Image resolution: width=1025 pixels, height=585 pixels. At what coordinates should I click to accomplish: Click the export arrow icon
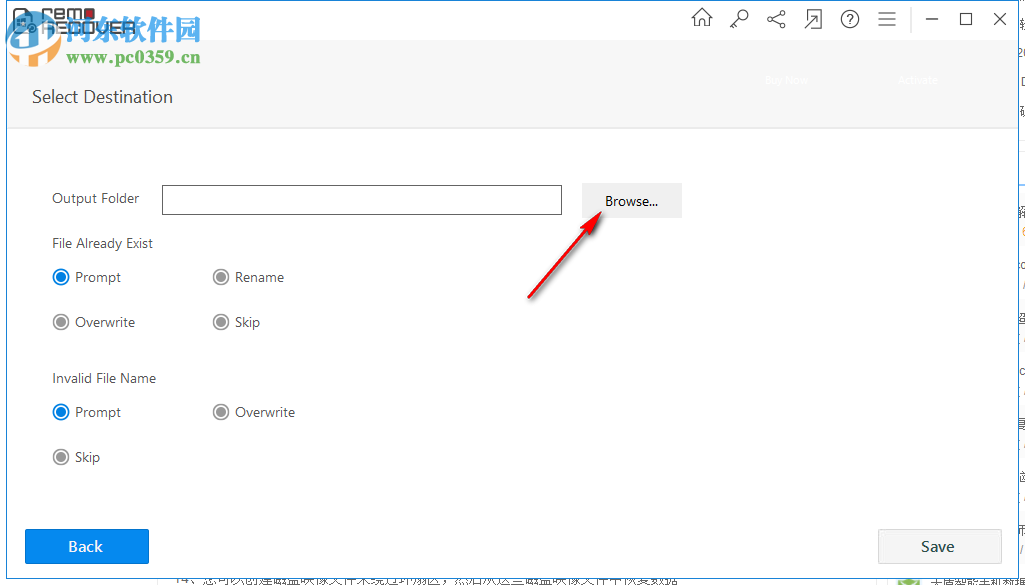(x=813, y=19)
